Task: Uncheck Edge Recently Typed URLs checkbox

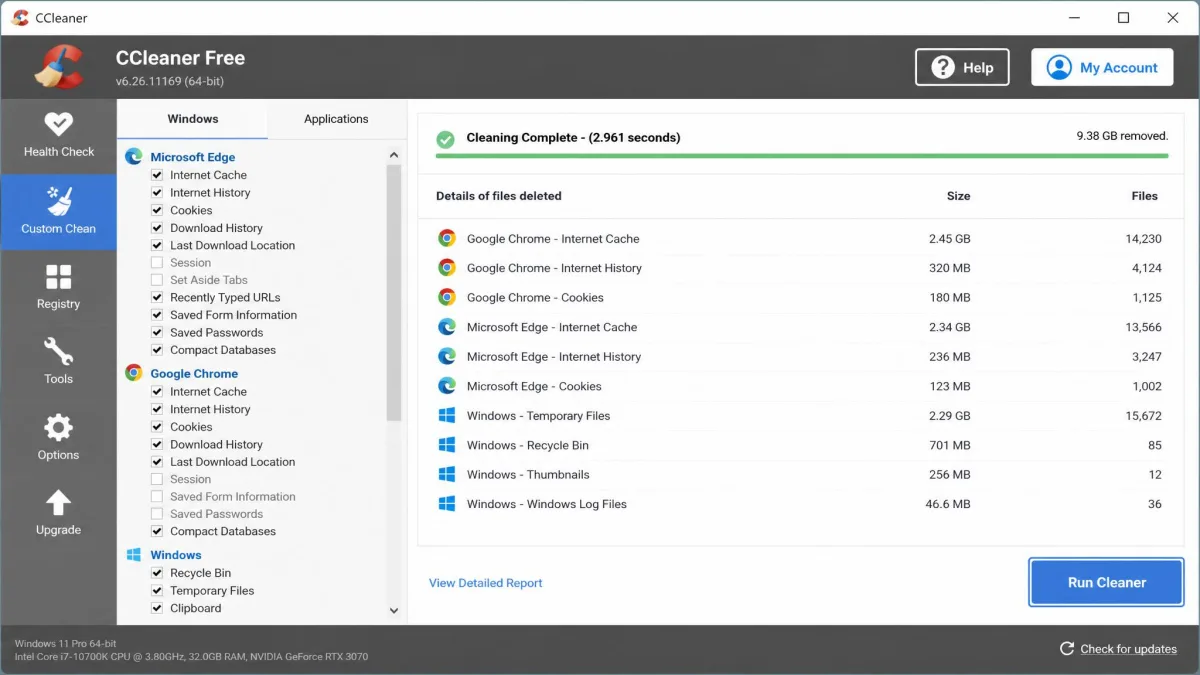Action: click(157, 297)
